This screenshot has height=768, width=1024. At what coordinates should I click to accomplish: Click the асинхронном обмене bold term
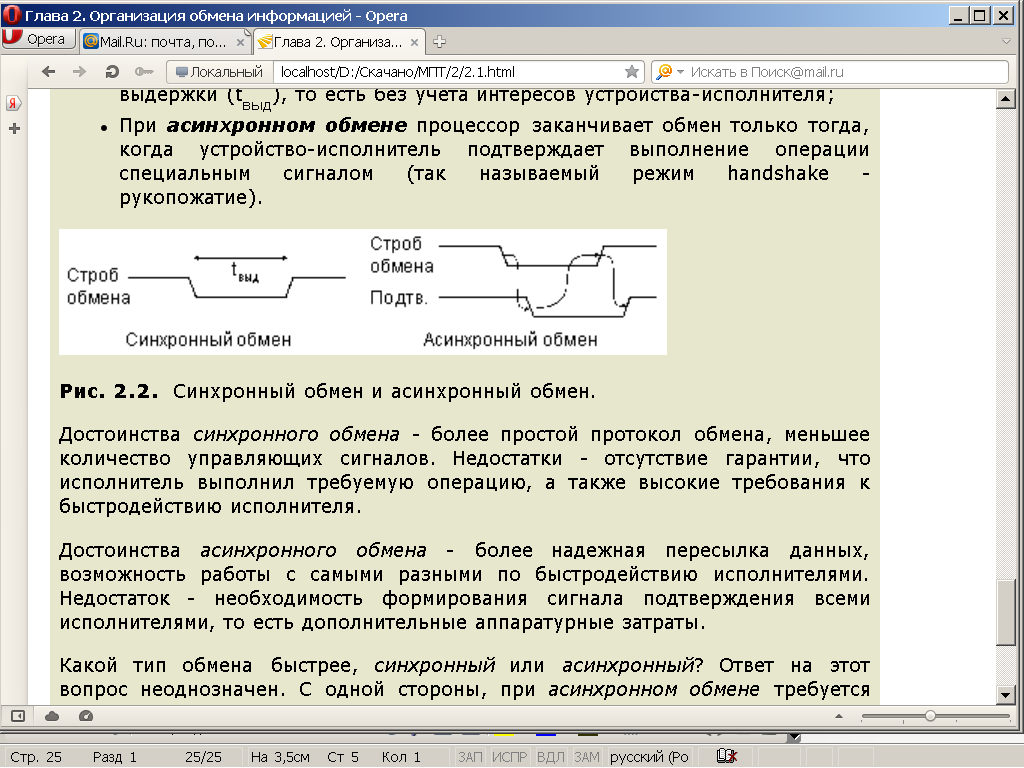(x=287, y=125)
